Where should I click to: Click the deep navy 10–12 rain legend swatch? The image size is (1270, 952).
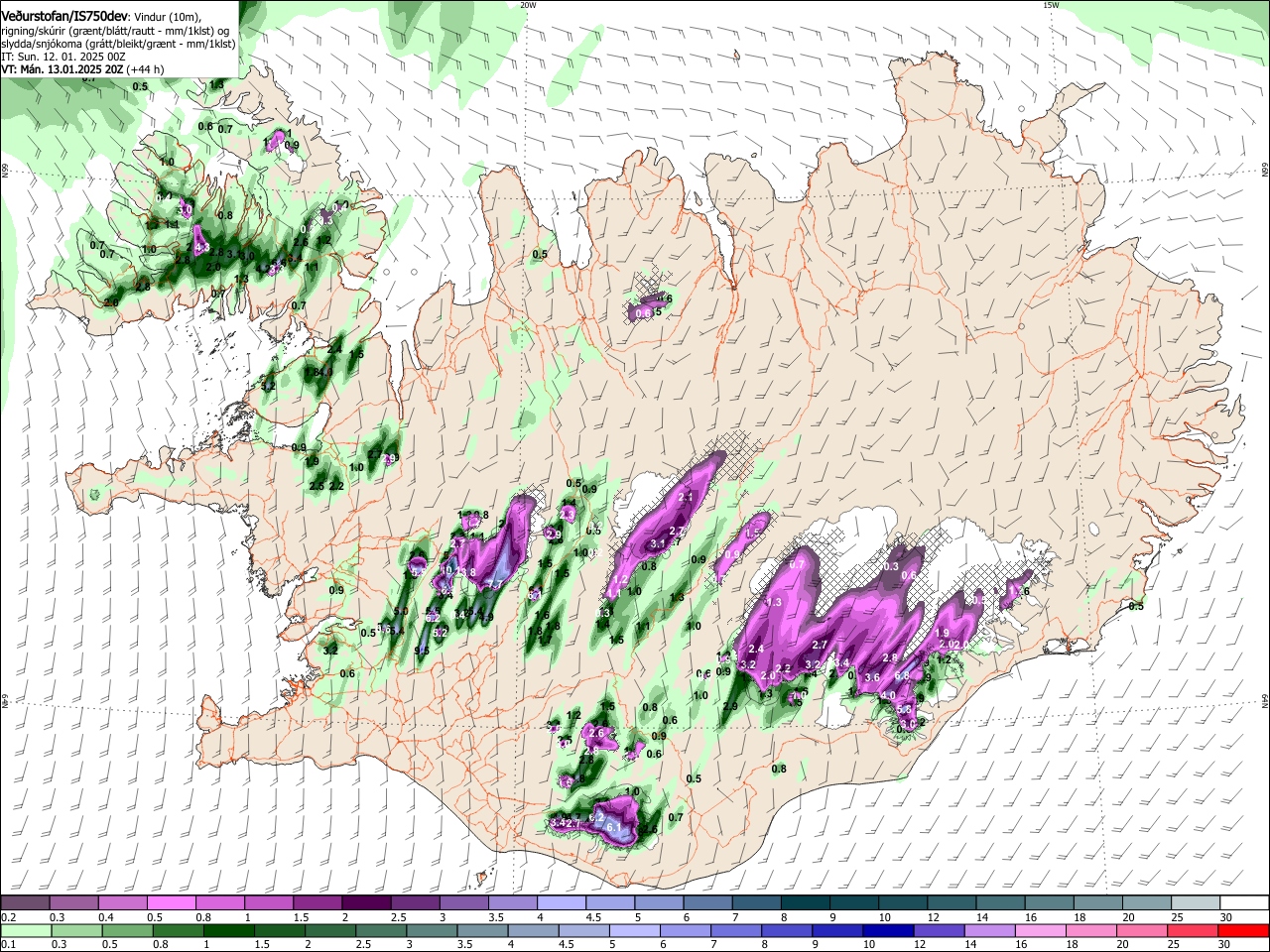coord(889,931)
